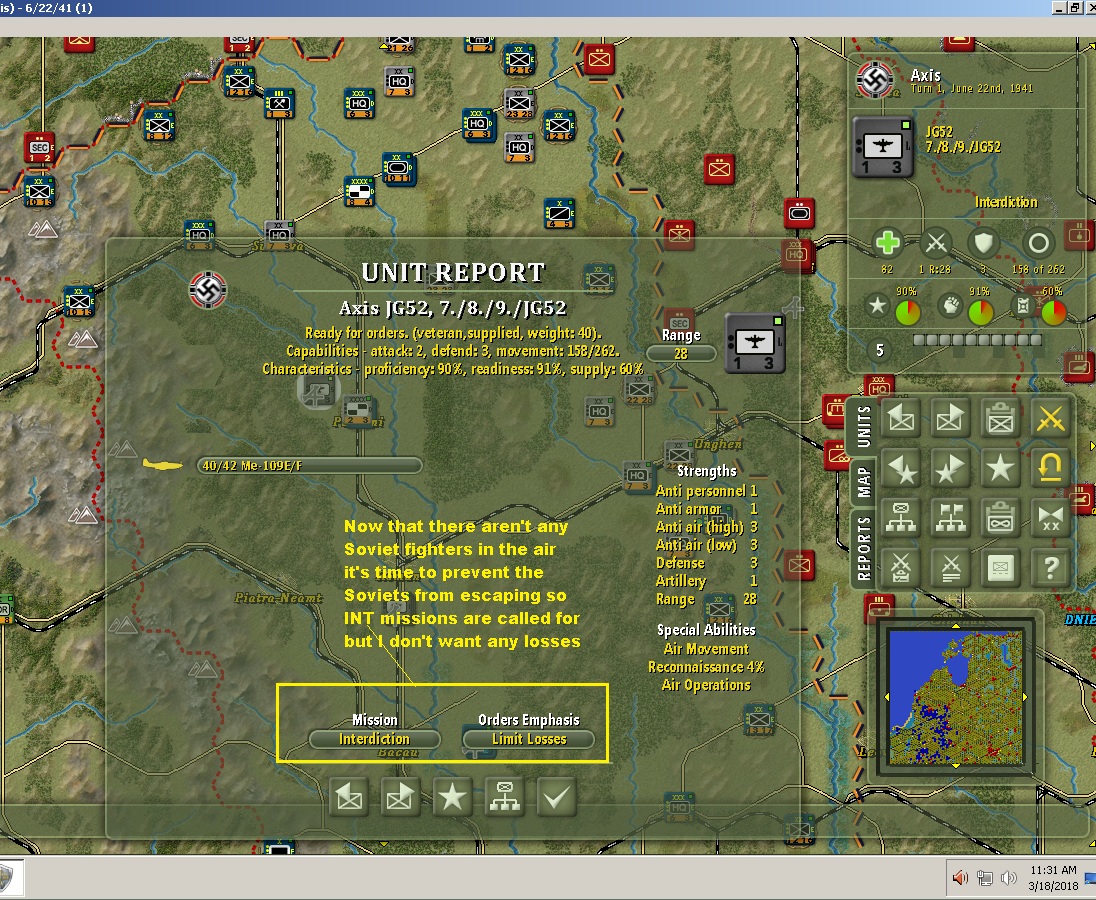Click the row of grey strength squares
Image resolution: width=1096 pixels, height=900 pixels.
(977, 340)
